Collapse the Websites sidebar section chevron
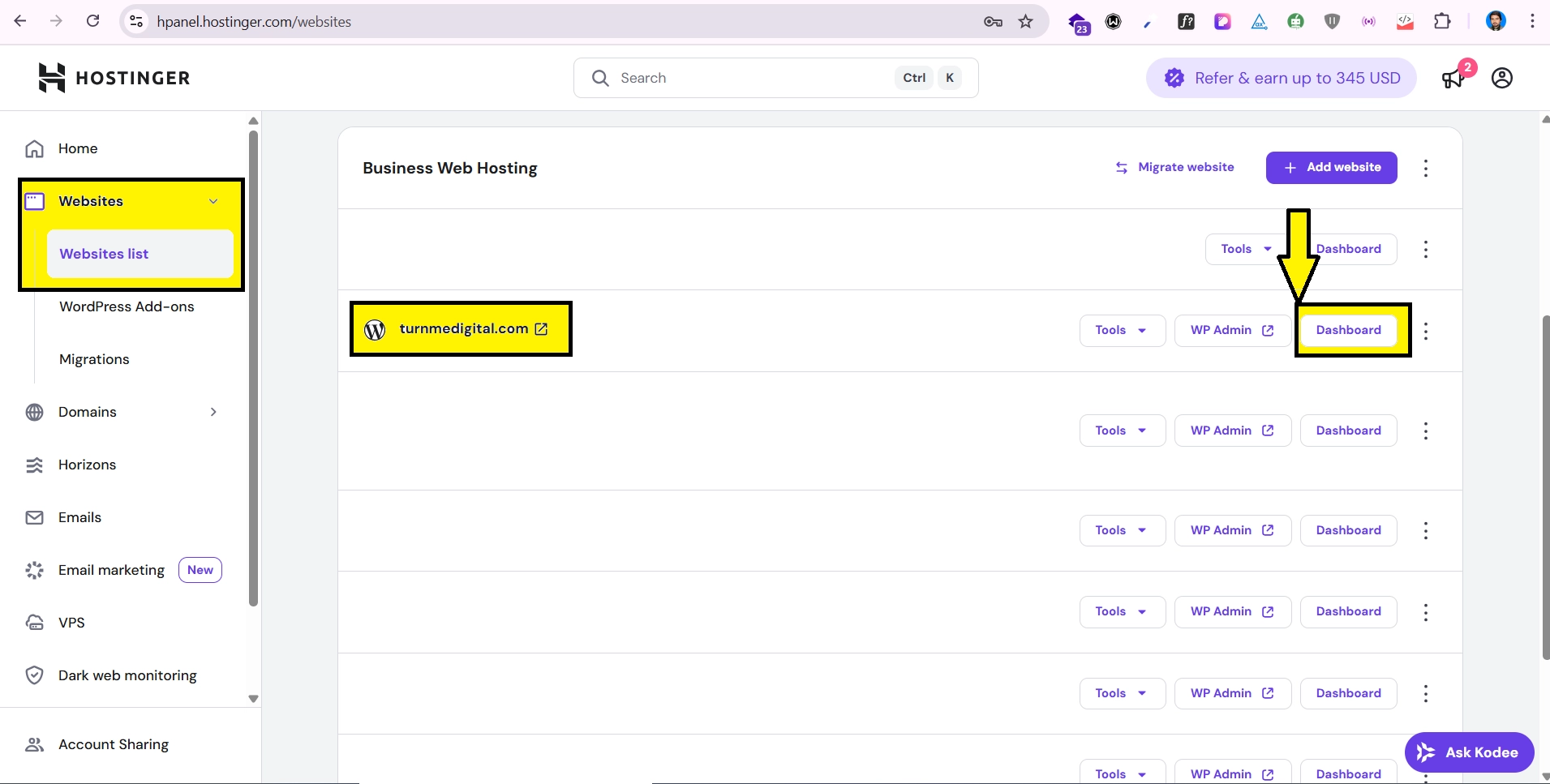1550x784 pixels. [213, 201]
